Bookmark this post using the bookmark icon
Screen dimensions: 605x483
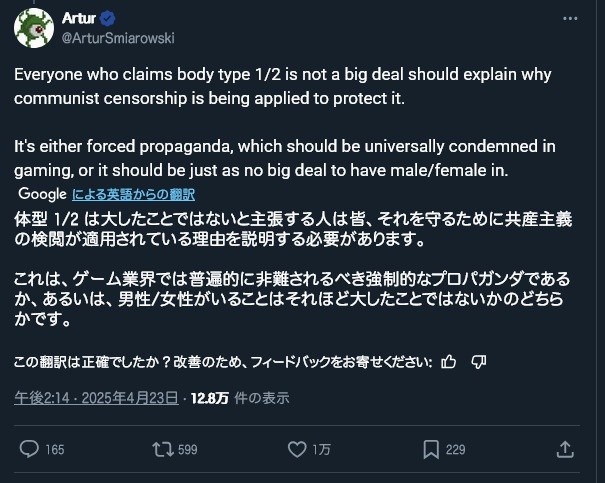[x=430, y=449]
